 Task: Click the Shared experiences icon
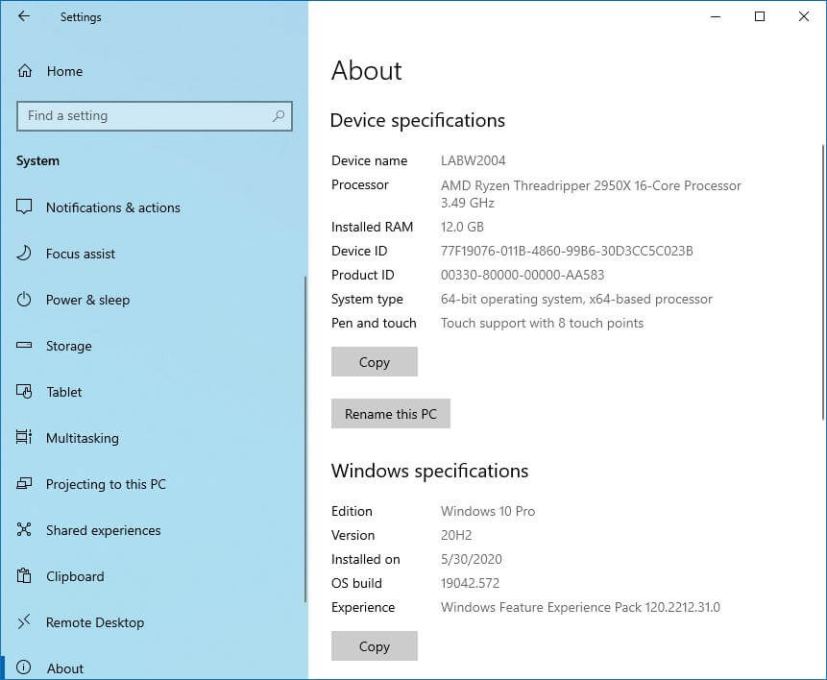(x=24, y=530)
